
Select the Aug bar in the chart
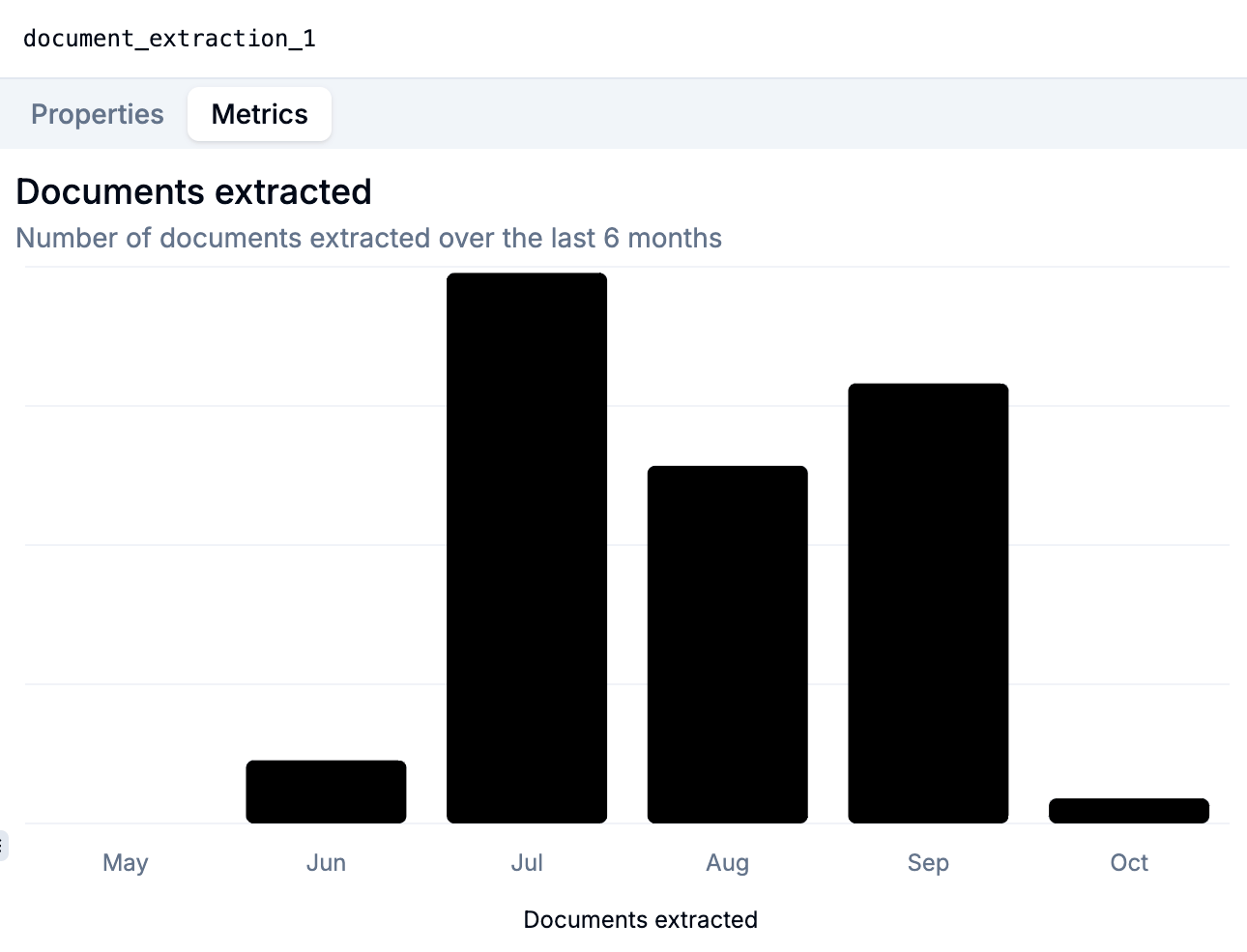(728, 645)
